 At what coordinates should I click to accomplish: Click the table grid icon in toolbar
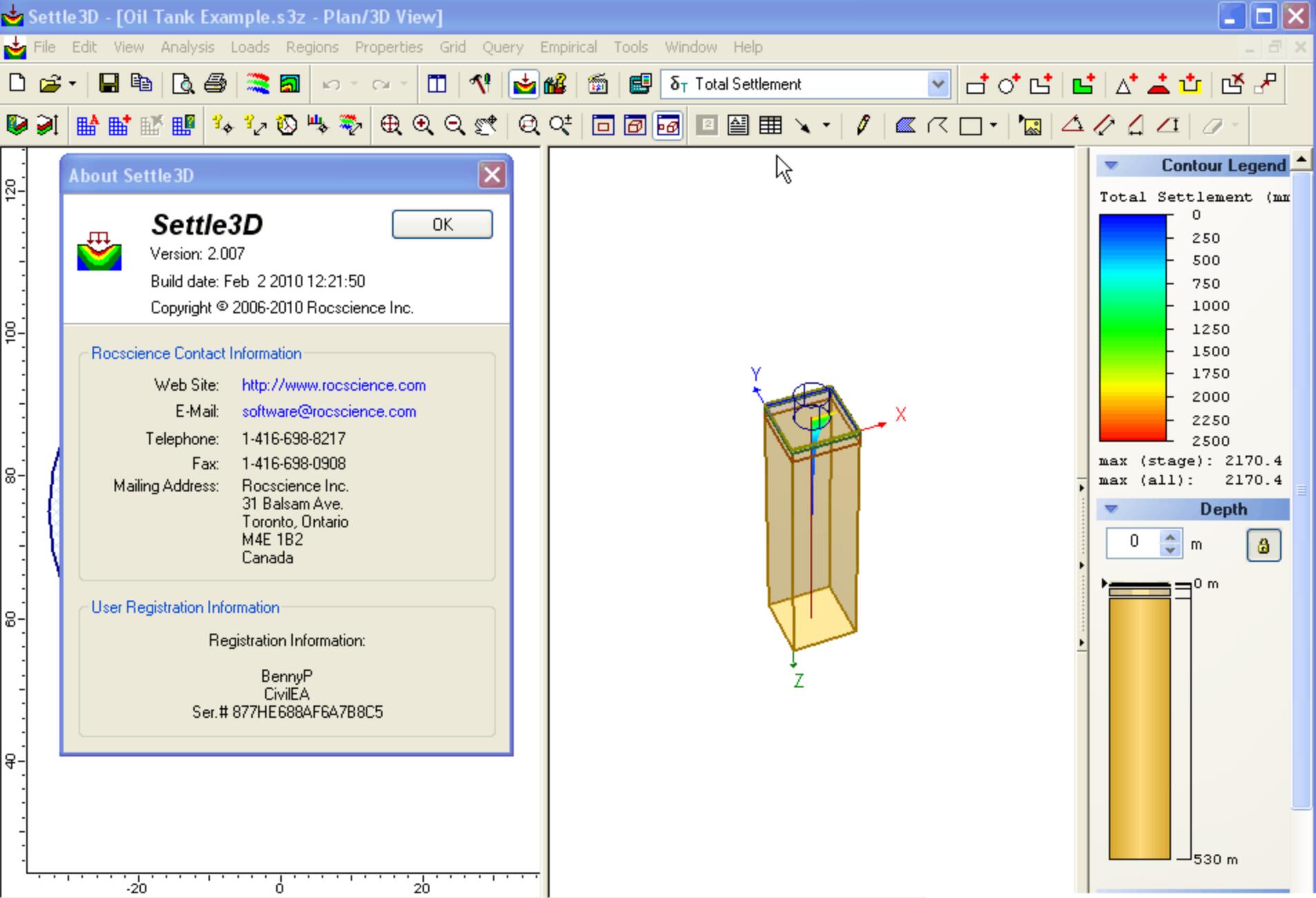tap(771, 126)
